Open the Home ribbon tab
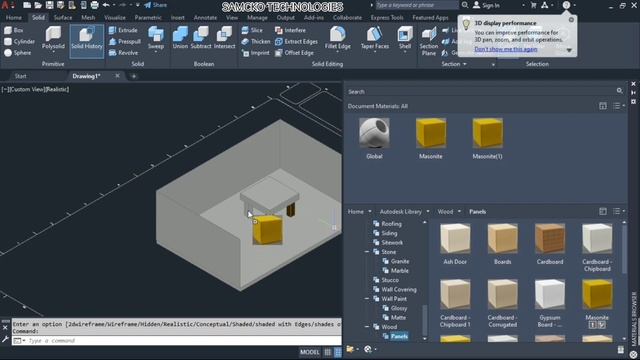 tap(14, 18)
